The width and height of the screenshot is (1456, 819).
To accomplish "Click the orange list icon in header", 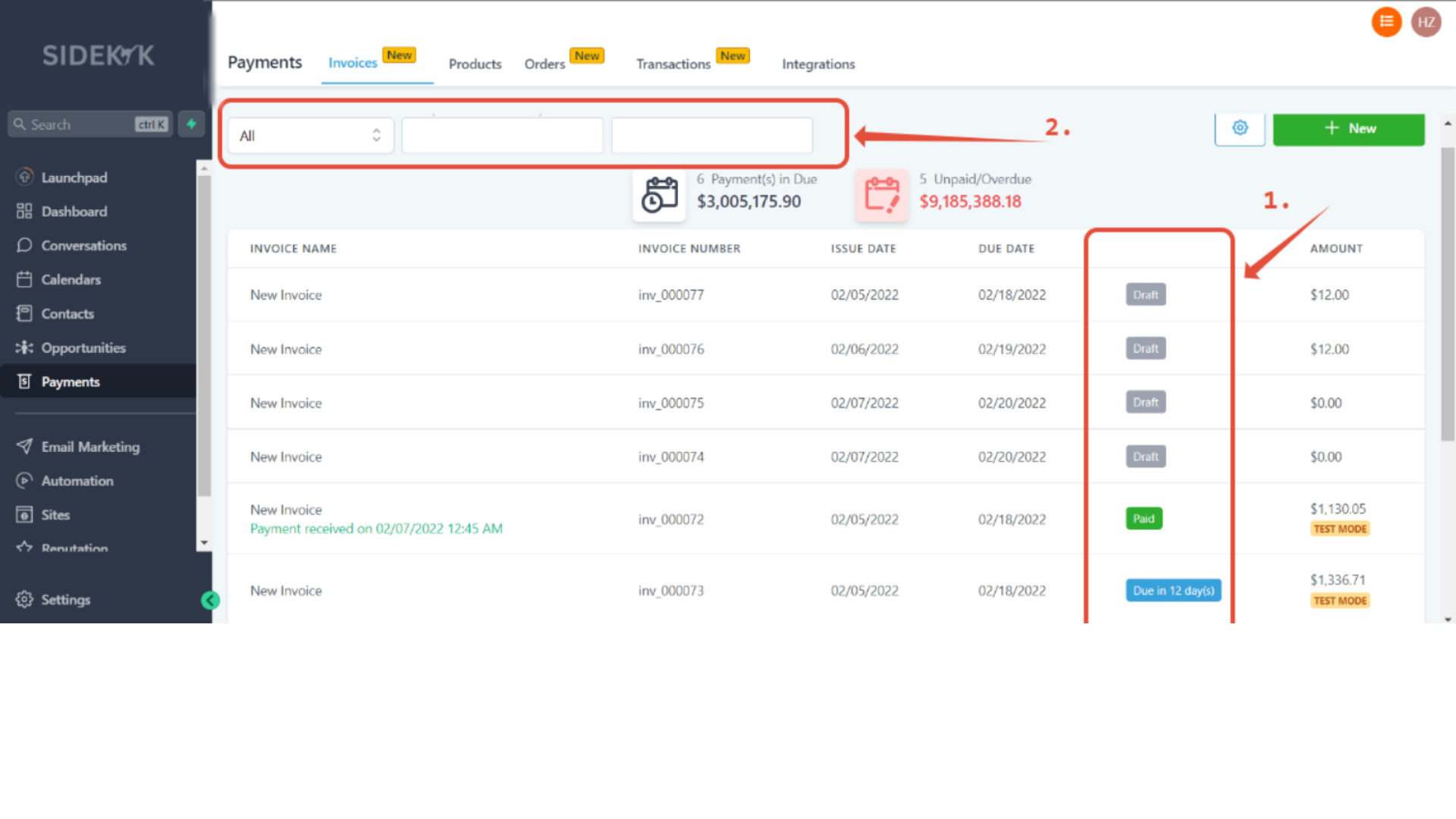I will click(1386, 22).
